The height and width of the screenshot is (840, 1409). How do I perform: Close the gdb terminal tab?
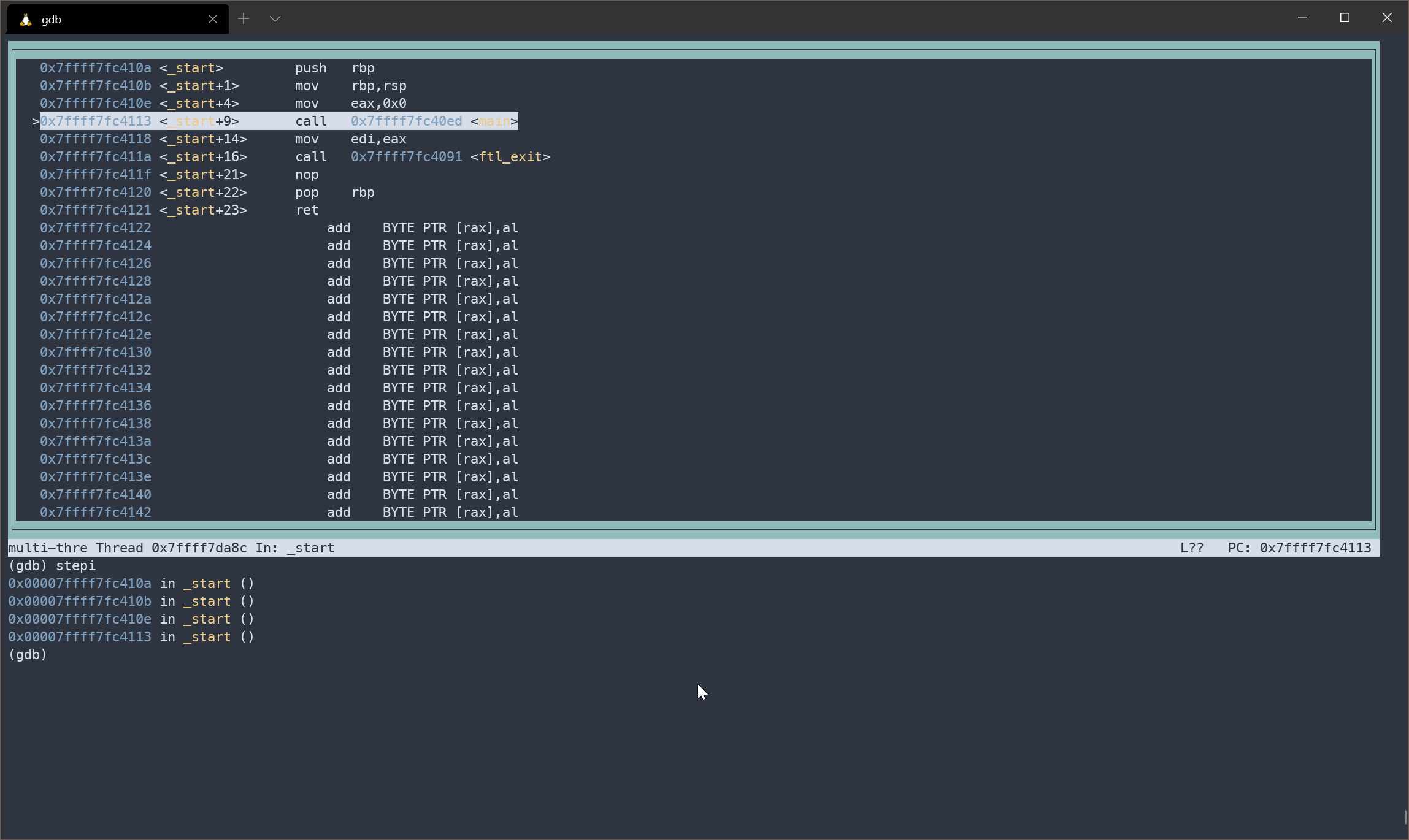coord(212,19)
